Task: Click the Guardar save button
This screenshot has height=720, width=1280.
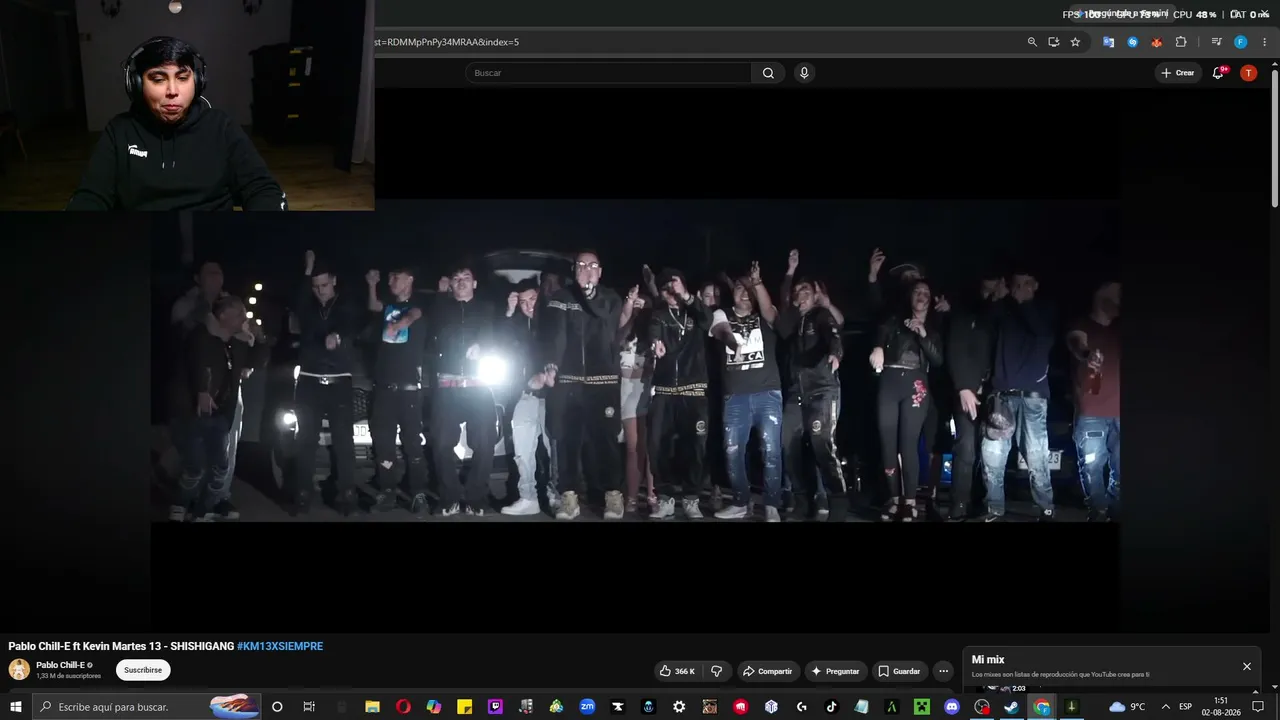Action: (x=899, y=671)
